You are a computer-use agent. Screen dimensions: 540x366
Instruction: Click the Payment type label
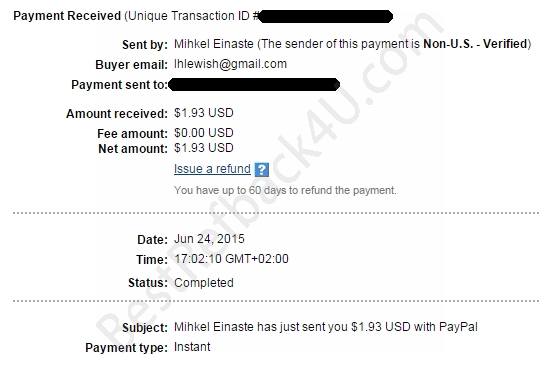[x=126, y=348]
